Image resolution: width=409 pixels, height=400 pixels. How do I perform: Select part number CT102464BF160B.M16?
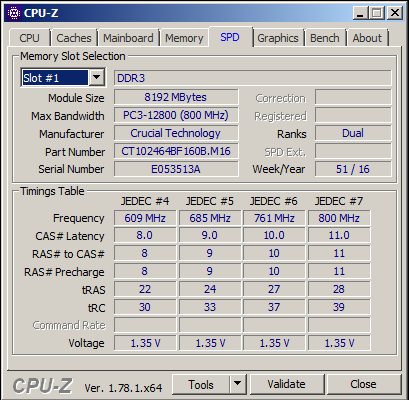[x=176, y=151]
